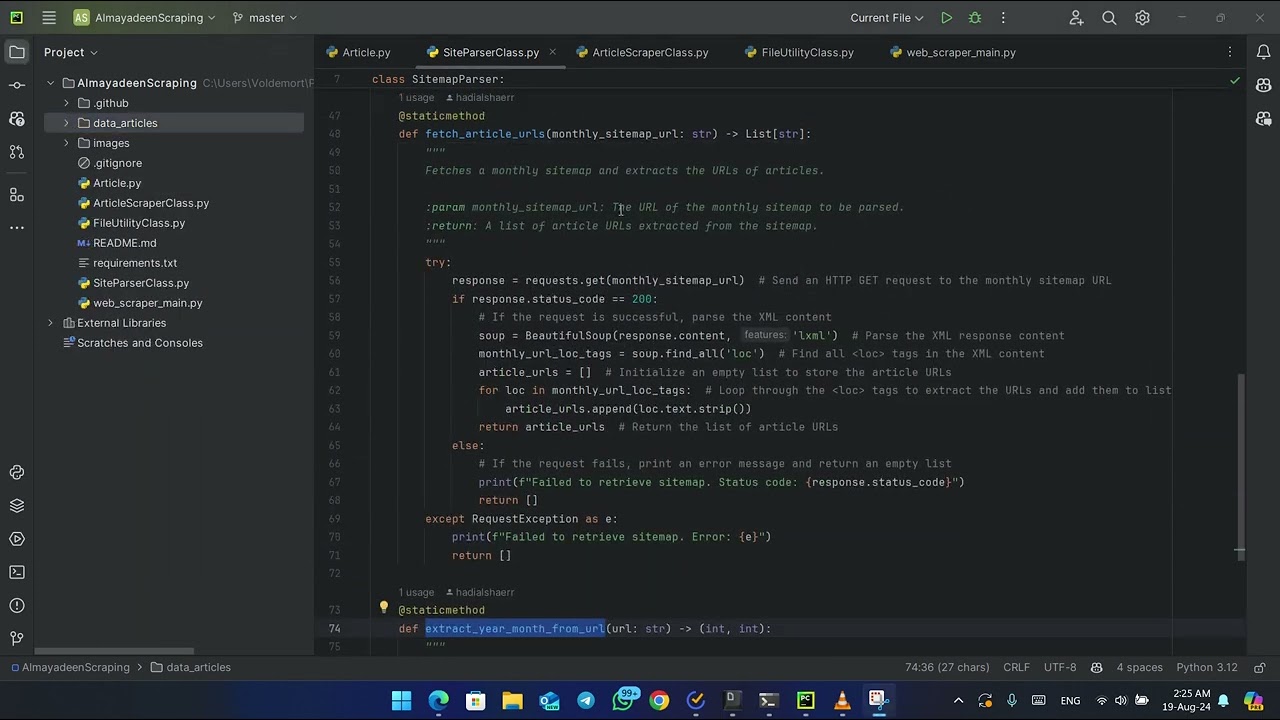Open GitHub Copilot Chat panel

[1264, 119]
